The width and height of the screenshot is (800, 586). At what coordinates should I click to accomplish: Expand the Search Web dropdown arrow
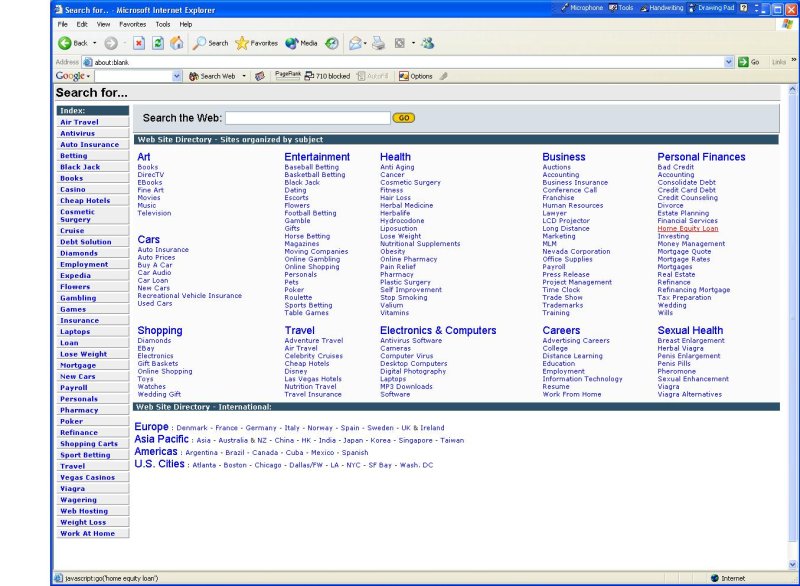coord(244,76)
